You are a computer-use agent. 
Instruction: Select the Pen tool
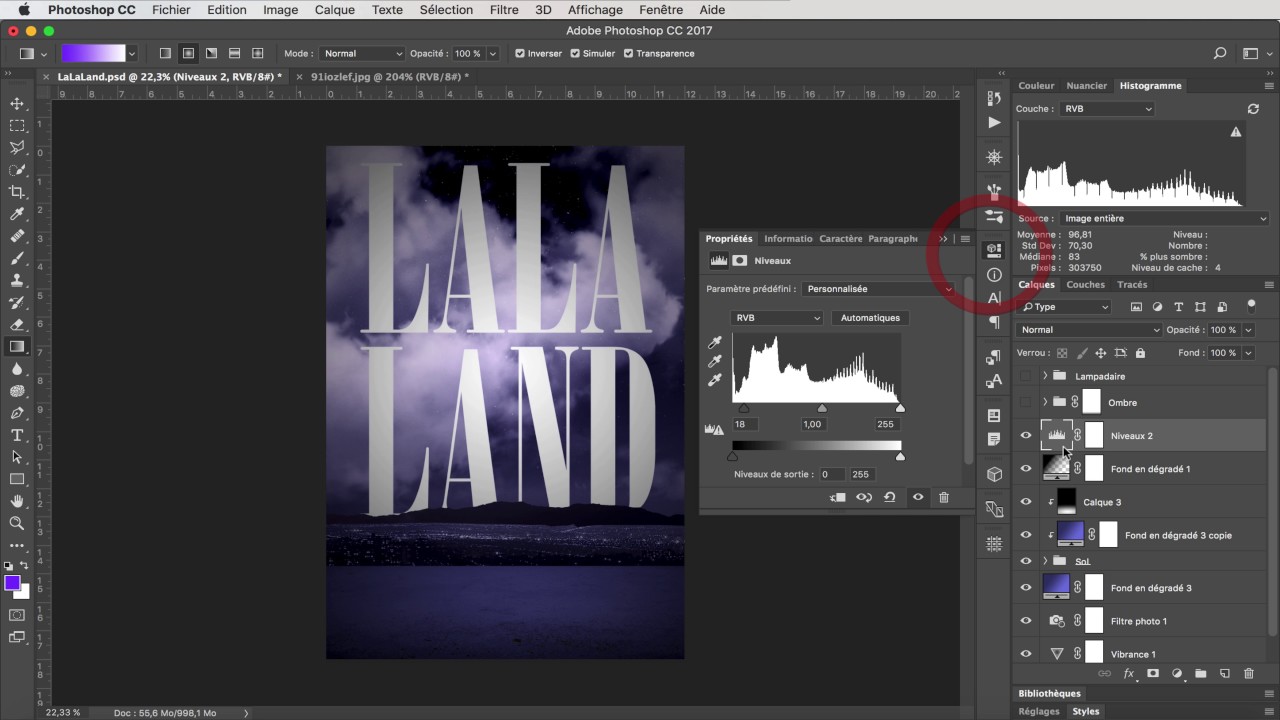tap(17, 413)
